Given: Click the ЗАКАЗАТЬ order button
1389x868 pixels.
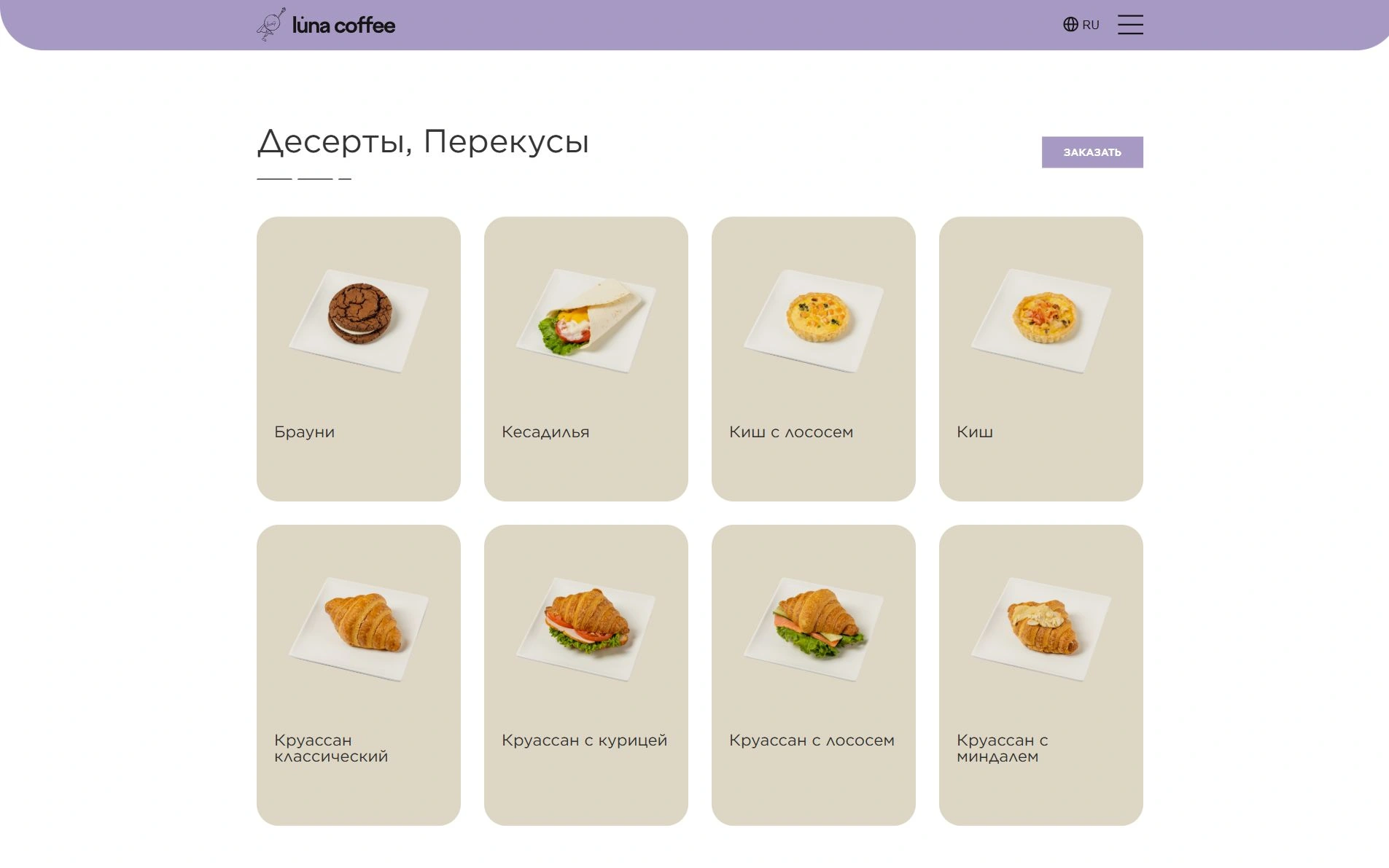Looking at the screenshot, I should (1092, 152).
